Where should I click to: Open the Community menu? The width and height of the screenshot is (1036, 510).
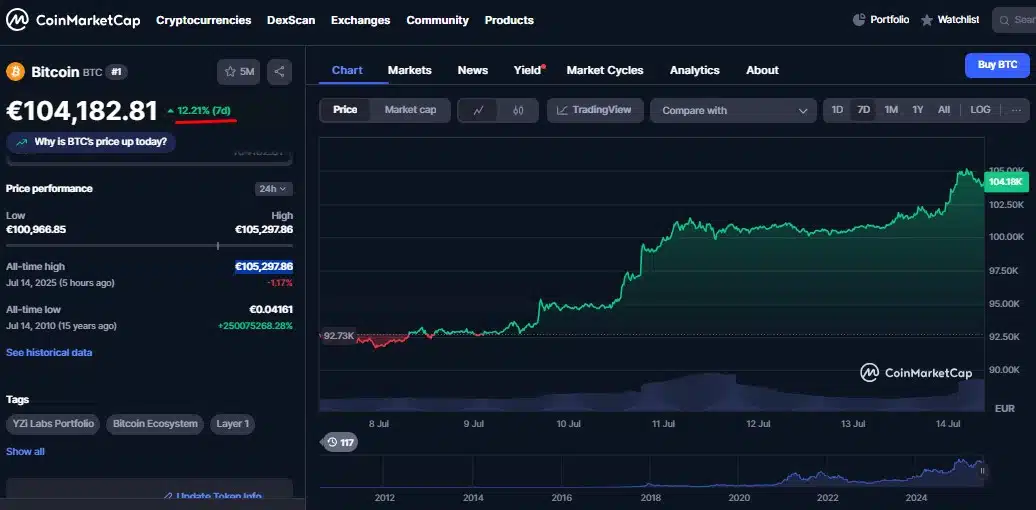click(437, 20)
